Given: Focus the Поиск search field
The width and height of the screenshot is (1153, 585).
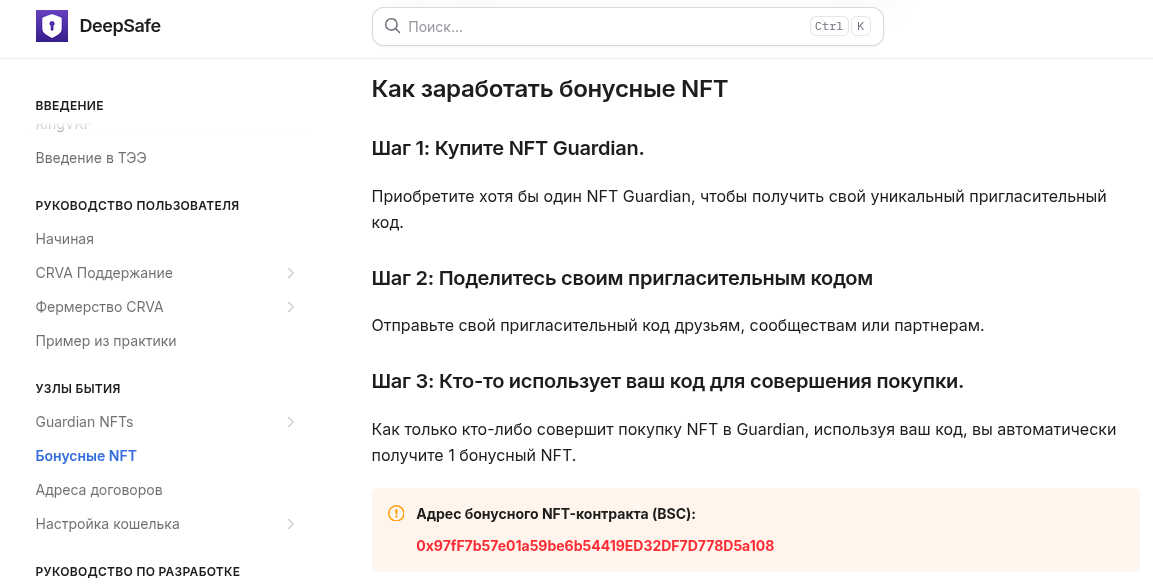Looking at the screenshot, I should 600,27.
